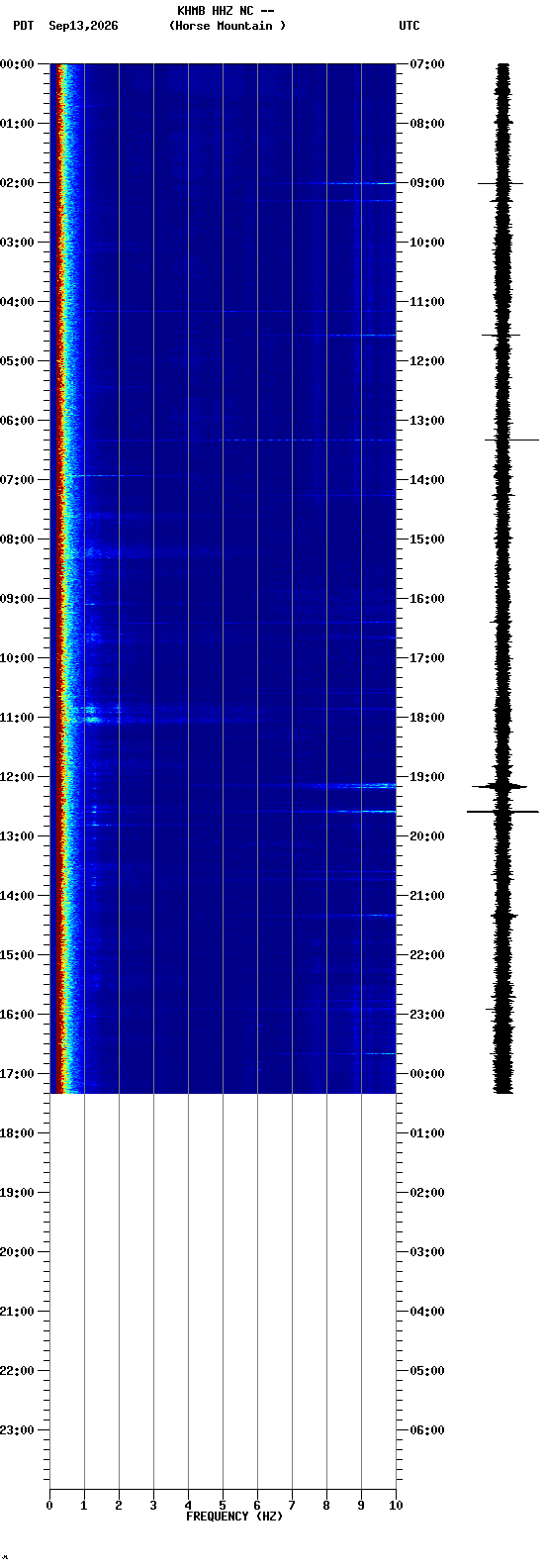Click '20:00' on the UTC axis
This screenshot has width=546, height=1568.
[x=427, y=836]
